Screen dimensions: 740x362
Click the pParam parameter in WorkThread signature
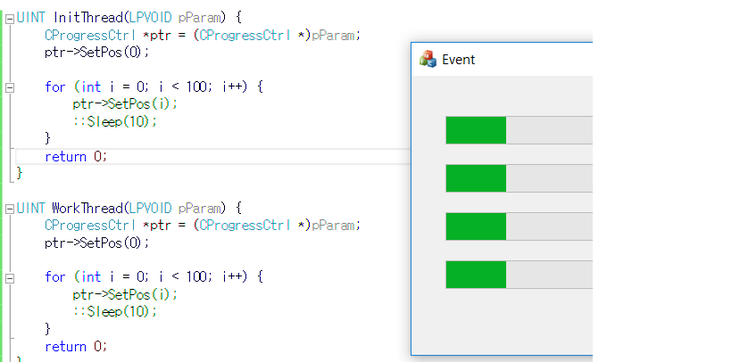pos(199,208)
